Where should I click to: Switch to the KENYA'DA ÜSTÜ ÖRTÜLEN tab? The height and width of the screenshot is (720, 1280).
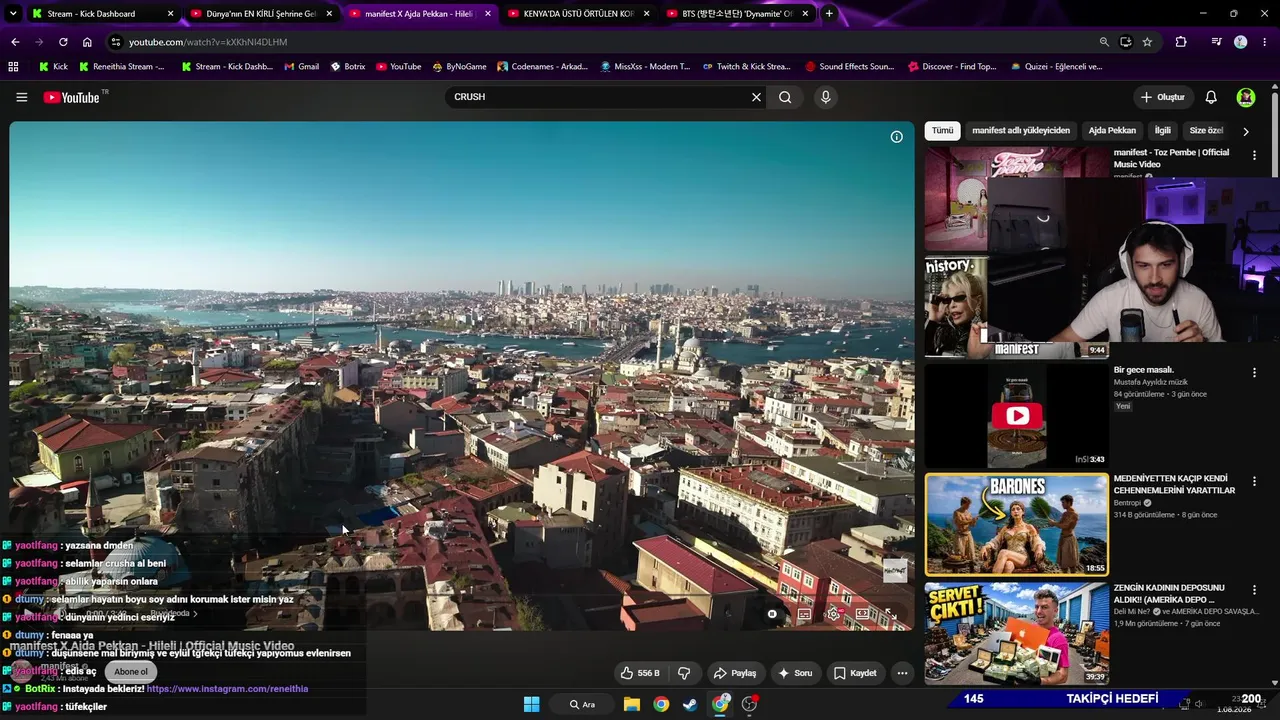pos(578,14)
